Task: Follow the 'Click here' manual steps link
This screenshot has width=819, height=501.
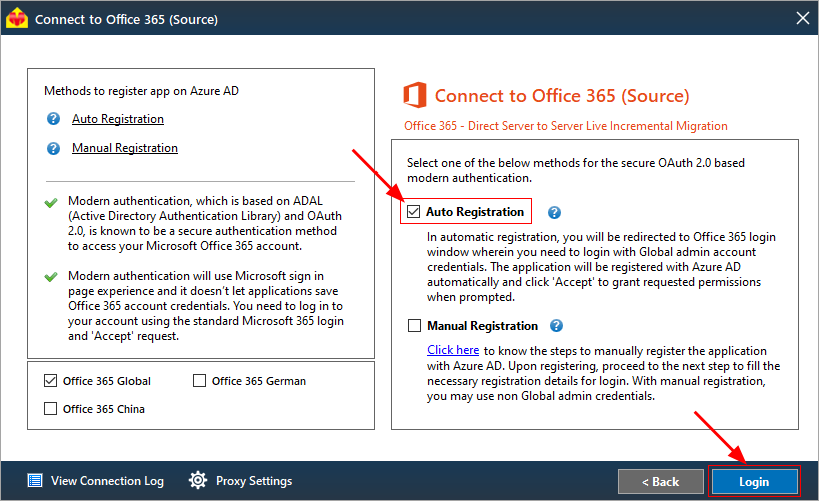Action: (453, 350)
